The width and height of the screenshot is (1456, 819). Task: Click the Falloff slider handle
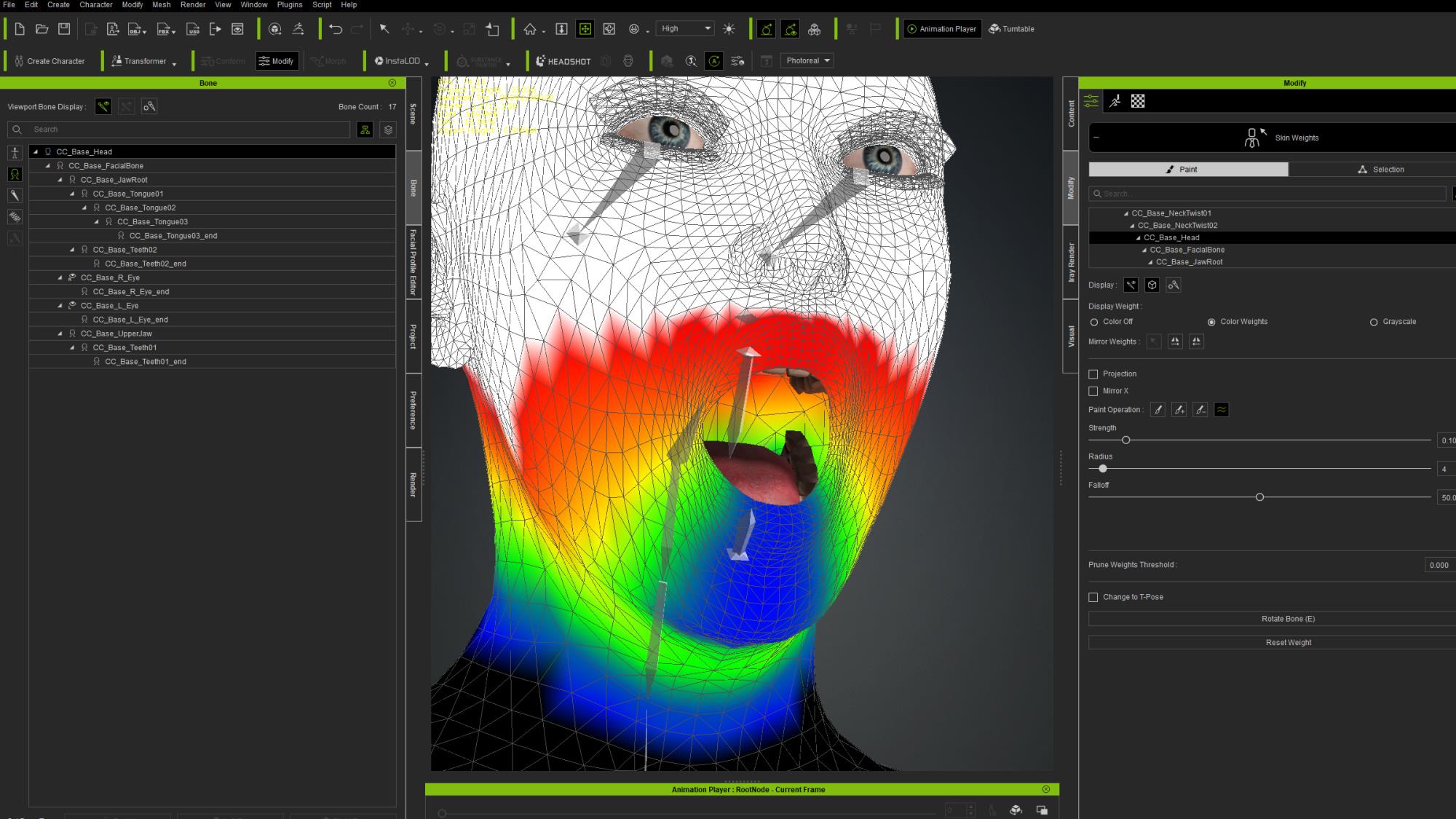pos(1259,497)
